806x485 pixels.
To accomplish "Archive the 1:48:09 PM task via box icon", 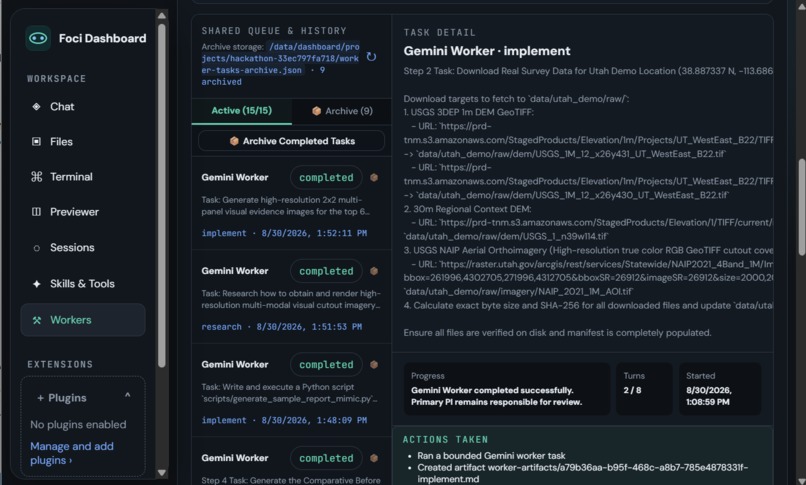I will (374, 364).
